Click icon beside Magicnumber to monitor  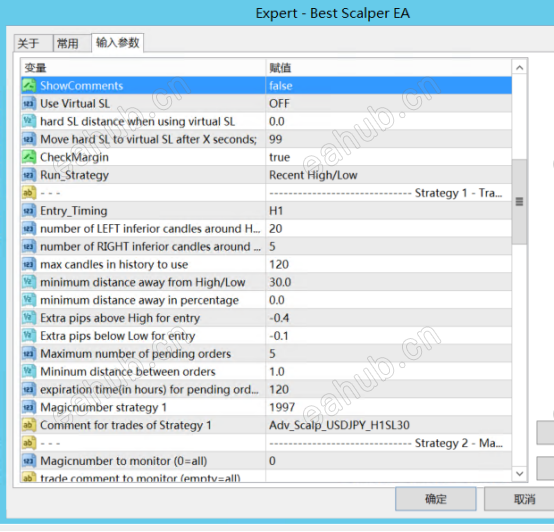(x=29, y=461)
